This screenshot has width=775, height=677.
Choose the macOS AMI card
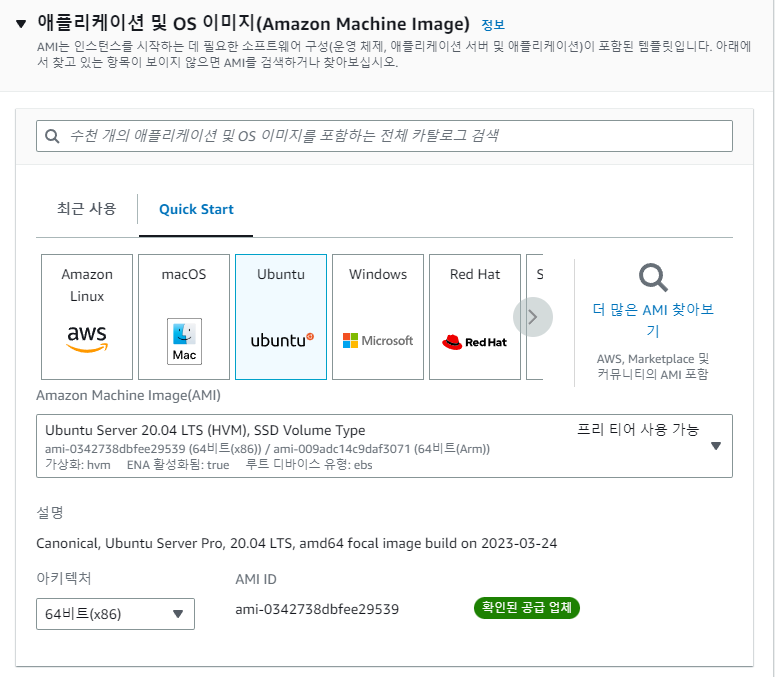tap(184, 317)
